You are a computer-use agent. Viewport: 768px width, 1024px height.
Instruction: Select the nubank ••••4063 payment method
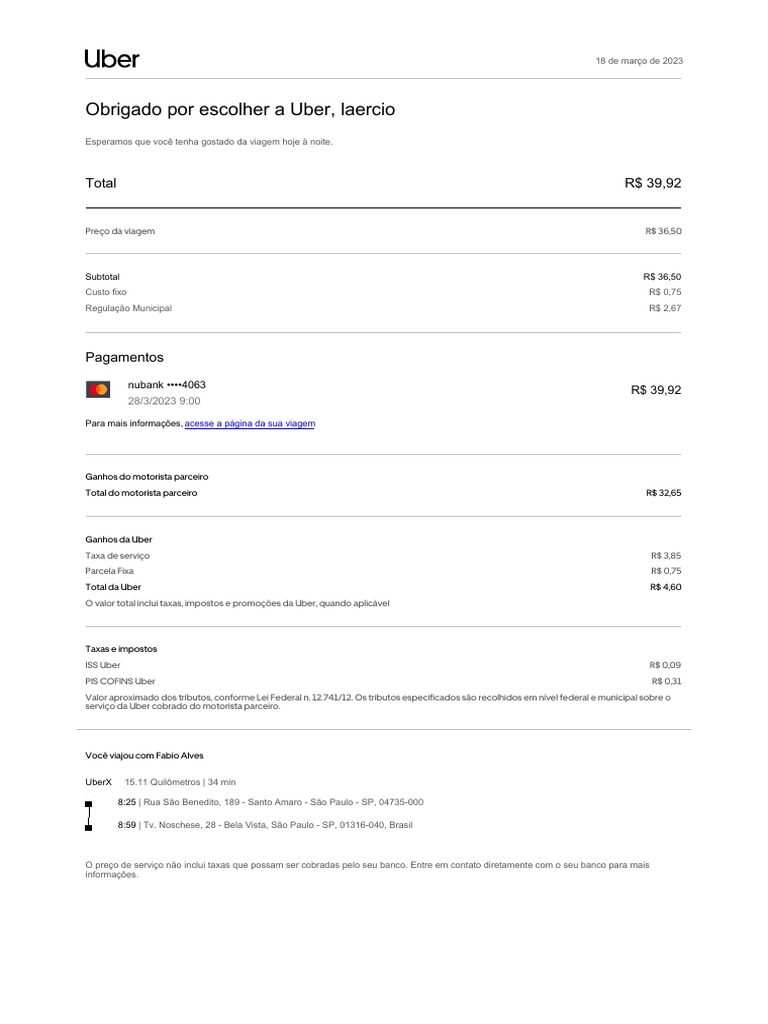[x=167, y=385]
